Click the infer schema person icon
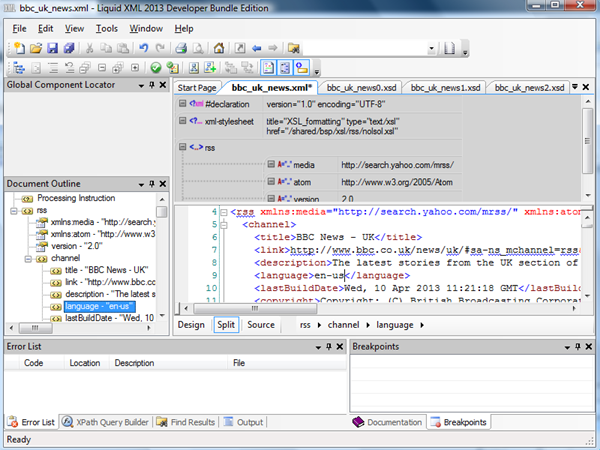This screenshot has width=600, height=450. coord(194,68)
